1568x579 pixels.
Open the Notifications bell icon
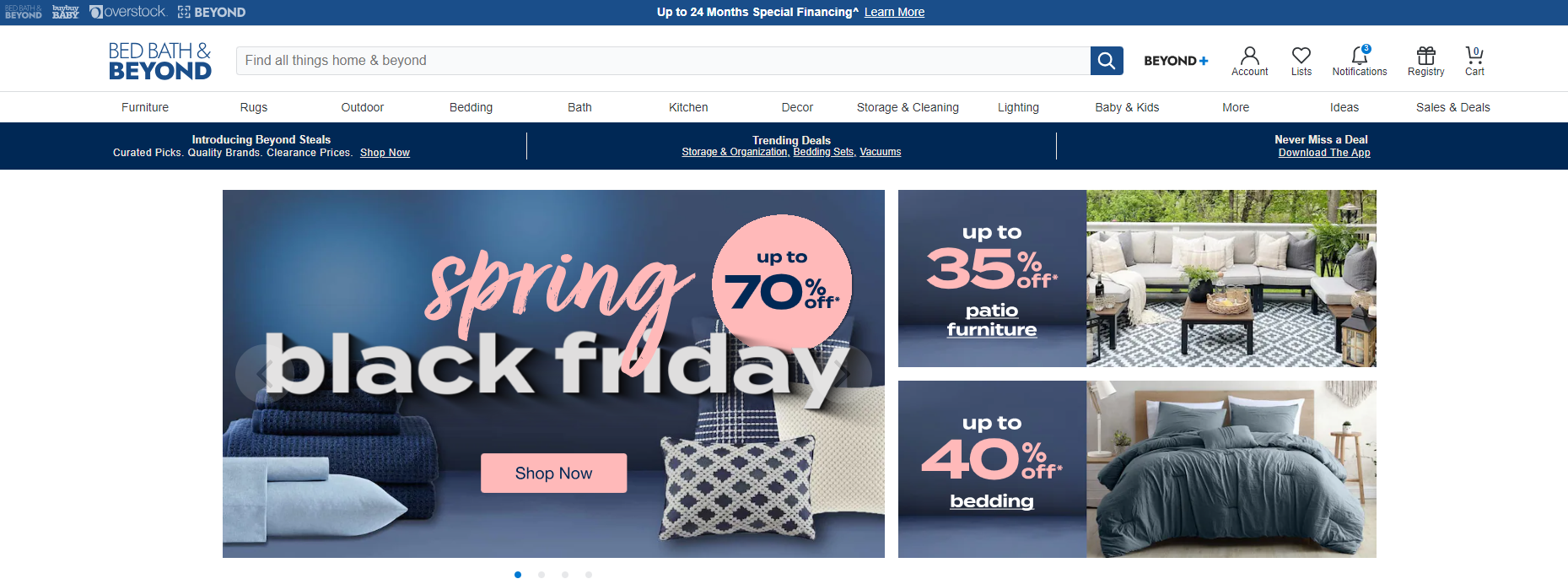[1360, 62]
